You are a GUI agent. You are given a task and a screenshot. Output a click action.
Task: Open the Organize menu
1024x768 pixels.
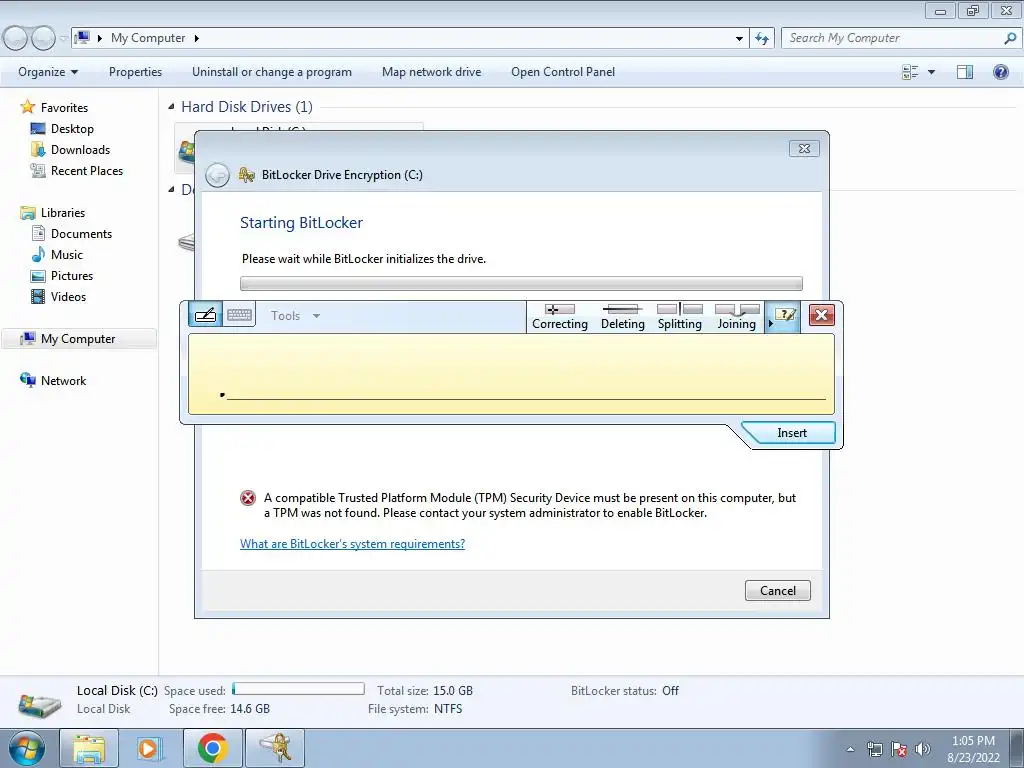coord(48,72)
